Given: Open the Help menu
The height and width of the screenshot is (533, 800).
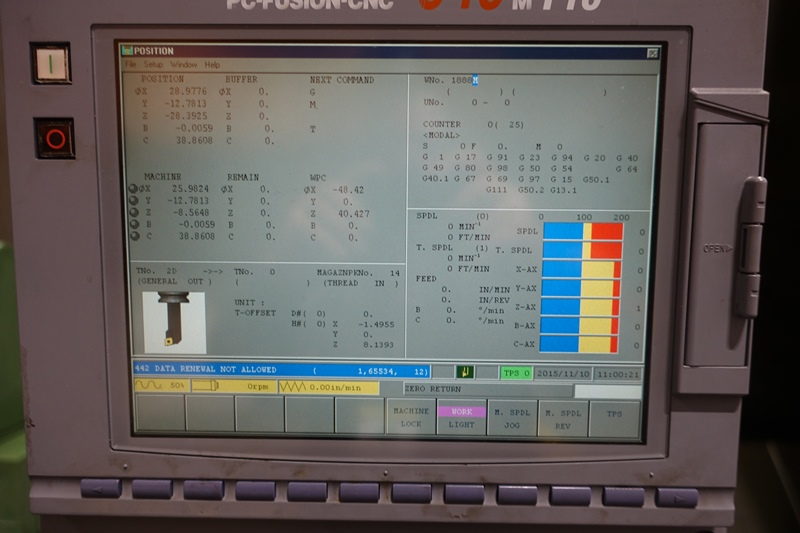Looking at the screenshot, I should pyautogui.click(x=212, y=64).
